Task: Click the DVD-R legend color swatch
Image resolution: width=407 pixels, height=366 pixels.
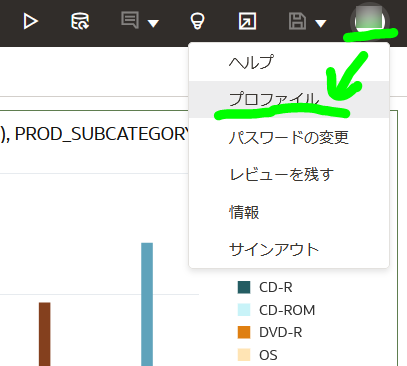Action: 244,332
